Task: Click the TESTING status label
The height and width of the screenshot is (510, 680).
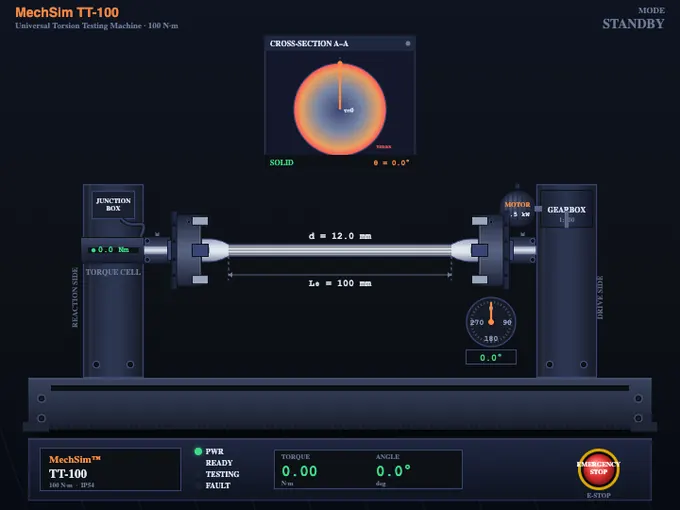Action: [x=222, y=474]
